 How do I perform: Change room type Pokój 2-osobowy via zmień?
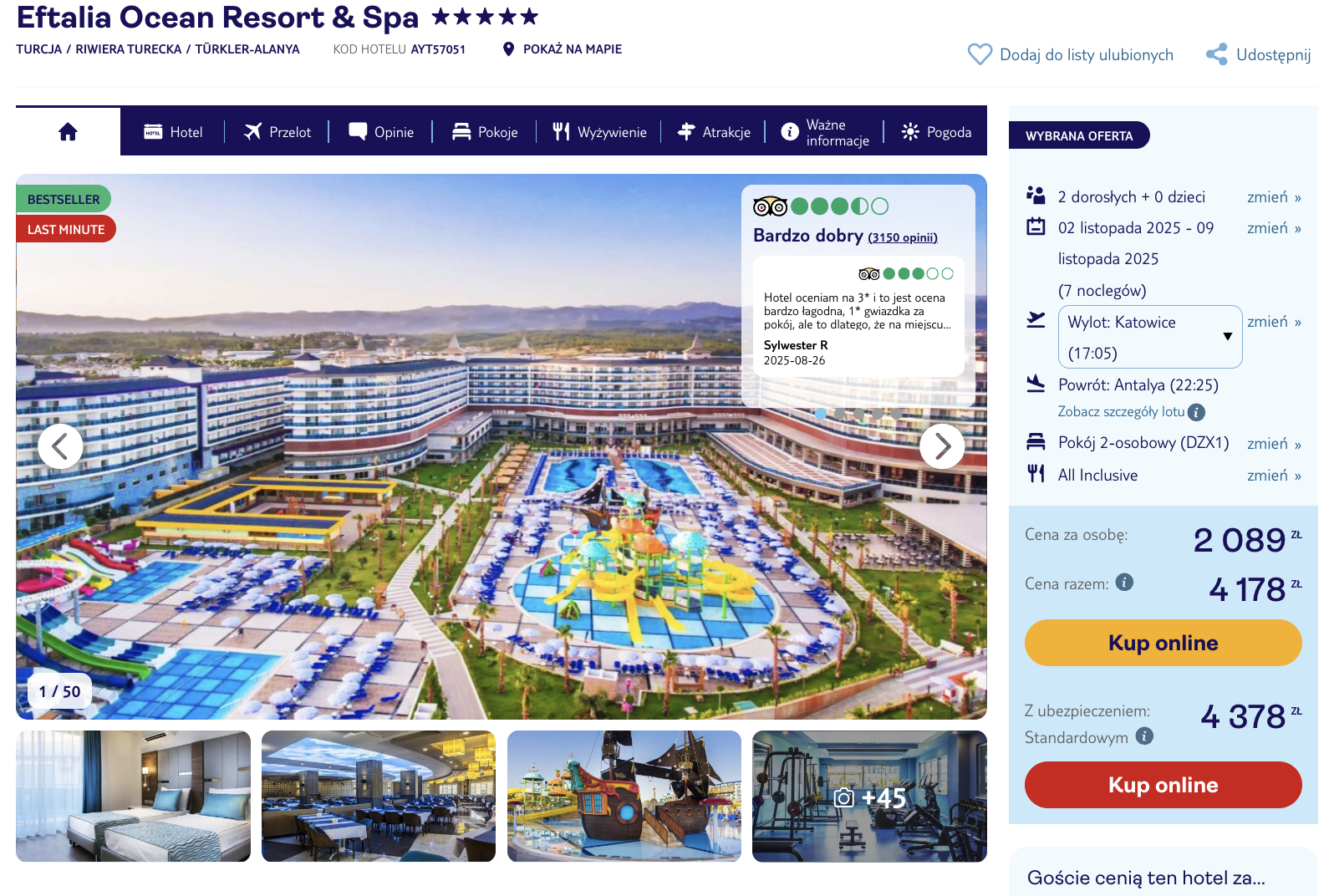1274,444
